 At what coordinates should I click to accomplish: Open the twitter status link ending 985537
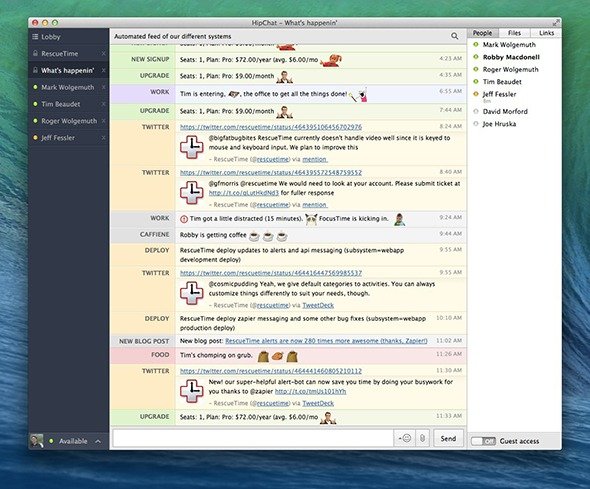271,273
